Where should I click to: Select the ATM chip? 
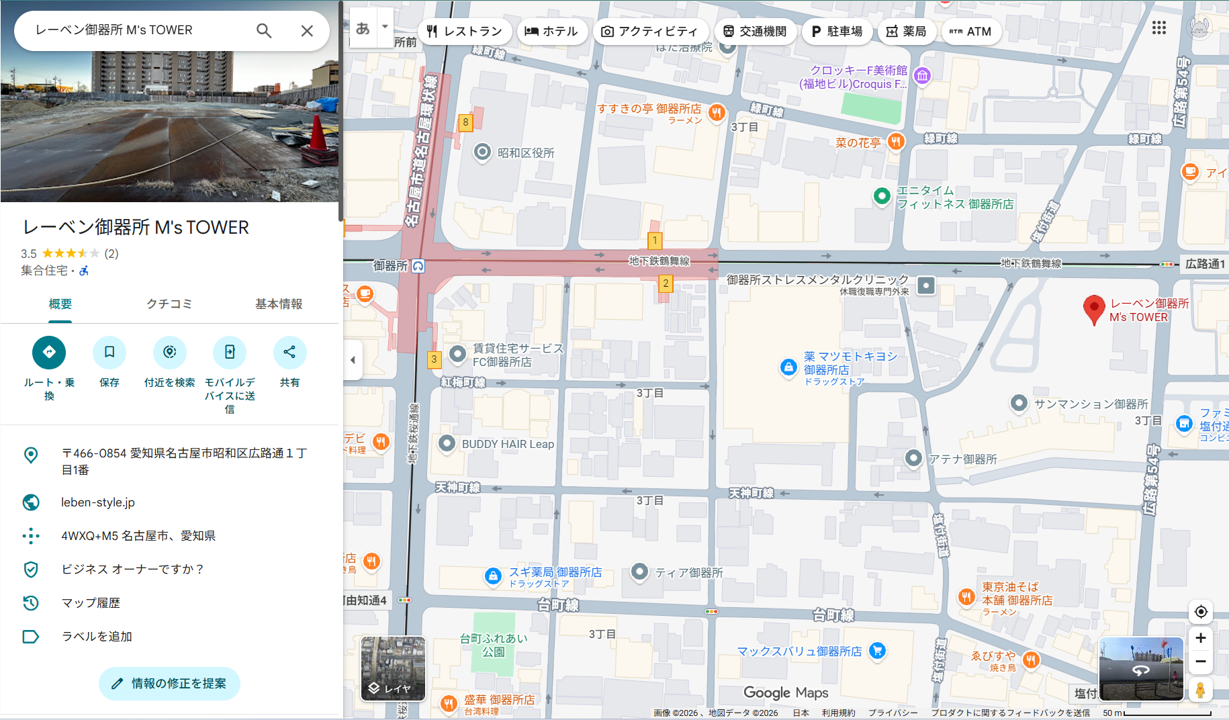point(970,31)
